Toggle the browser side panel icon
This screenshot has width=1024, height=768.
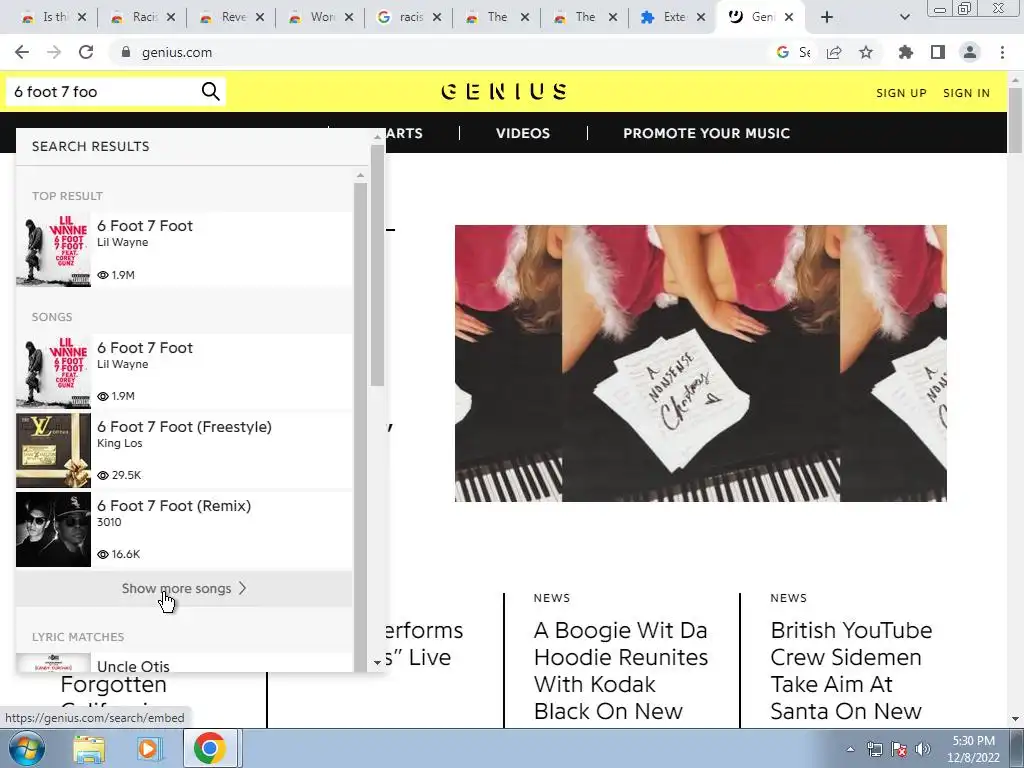click(938, 52)
